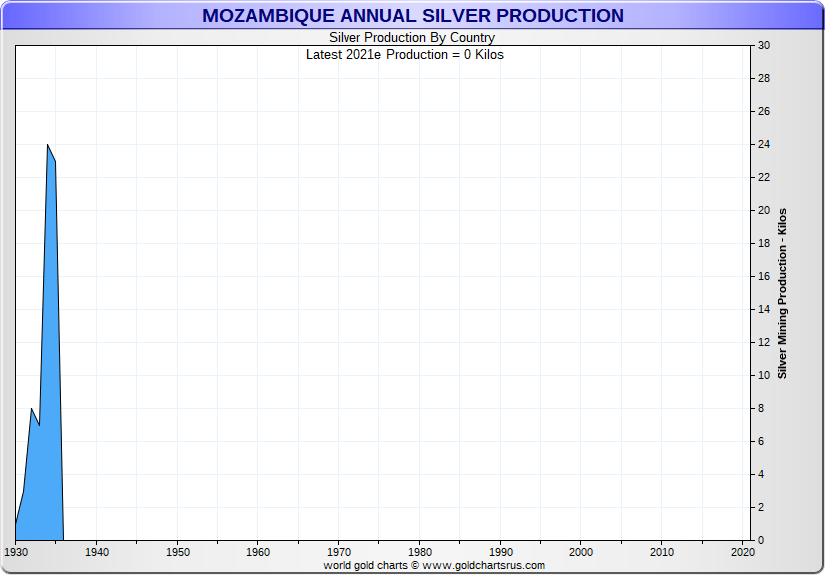Select the 1930 label on the x-axis
The height and width of the screenshot is (575, 825).
pyautogui.click(x=16, y=552)
